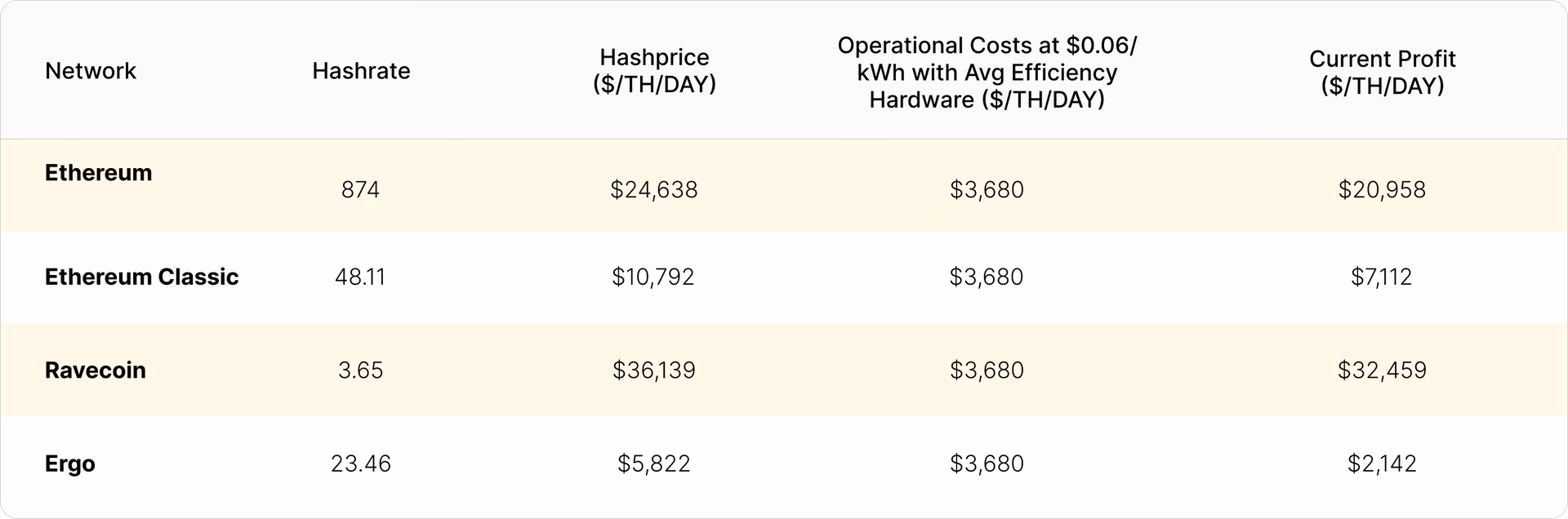Screen dimensions: 1568x519
Task: Click Ethereum Classic hashrate 48.11
Action: pyautogui.click(x=360, y=277)
